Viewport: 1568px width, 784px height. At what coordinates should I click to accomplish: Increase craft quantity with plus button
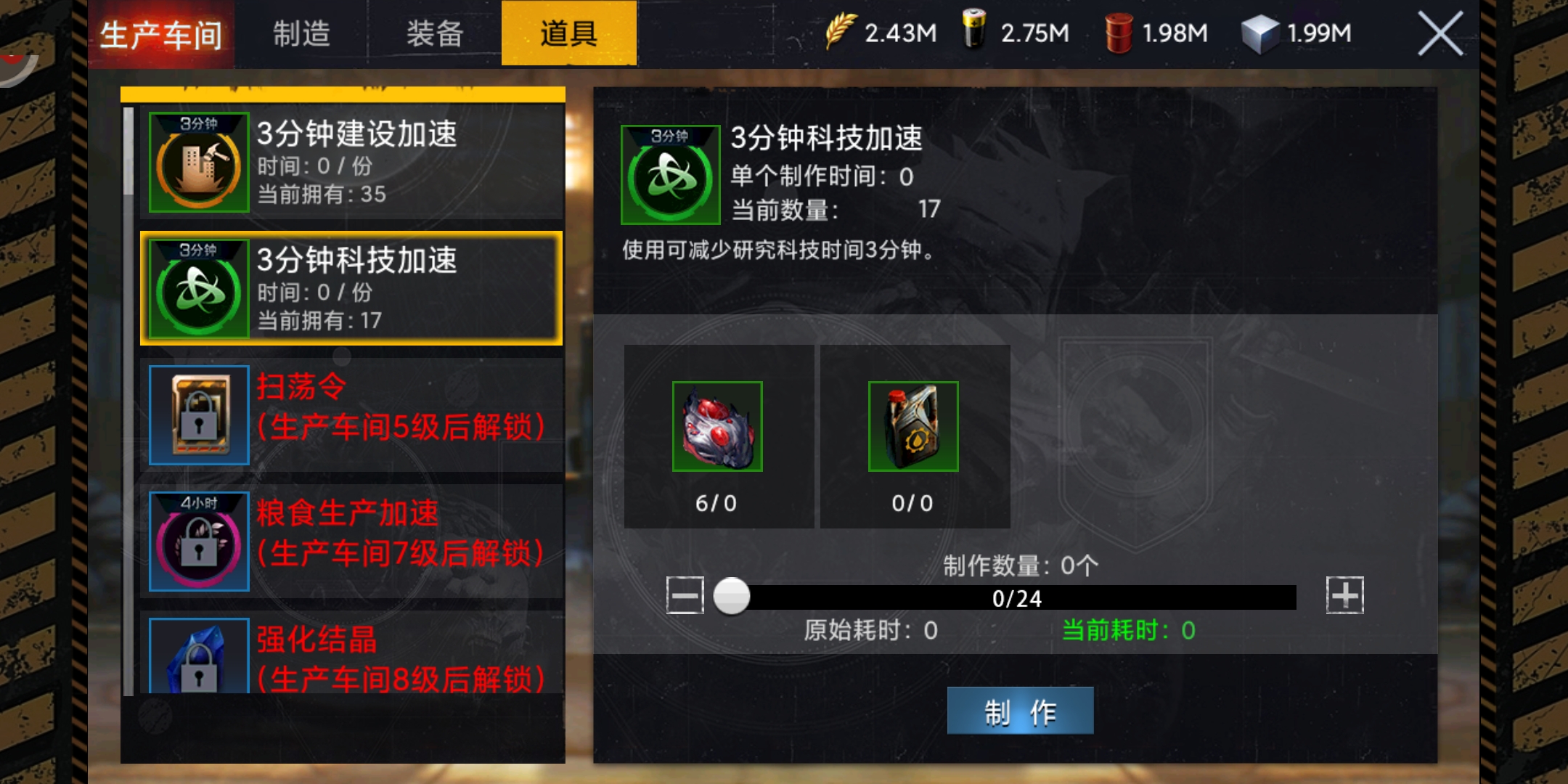point(1345,595)
